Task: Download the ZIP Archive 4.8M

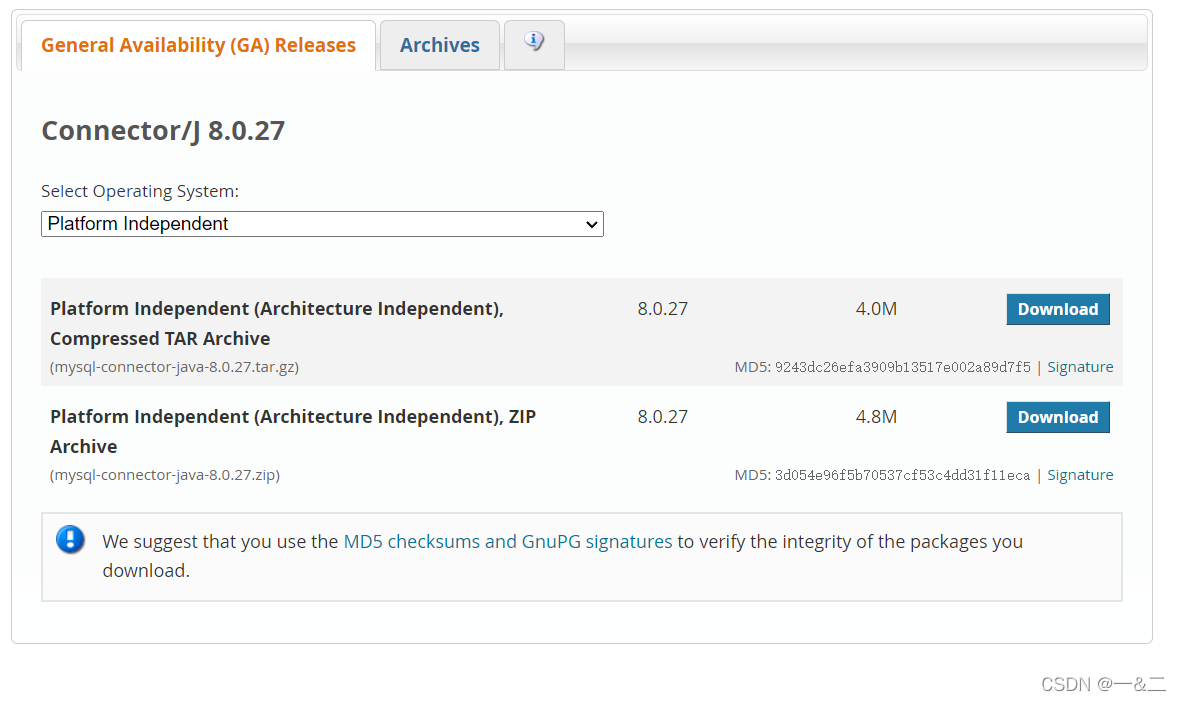Action: [x=1057, y=417]
